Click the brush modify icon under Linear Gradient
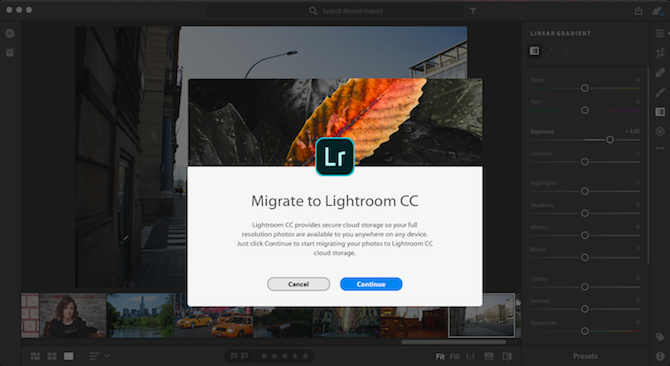The image size is (670, 366). click(551, 51)
